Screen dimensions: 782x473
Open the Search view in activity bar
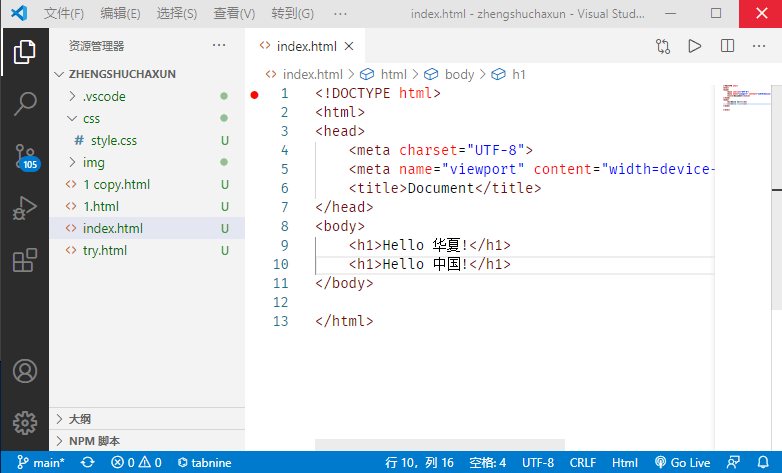(25, 103)
